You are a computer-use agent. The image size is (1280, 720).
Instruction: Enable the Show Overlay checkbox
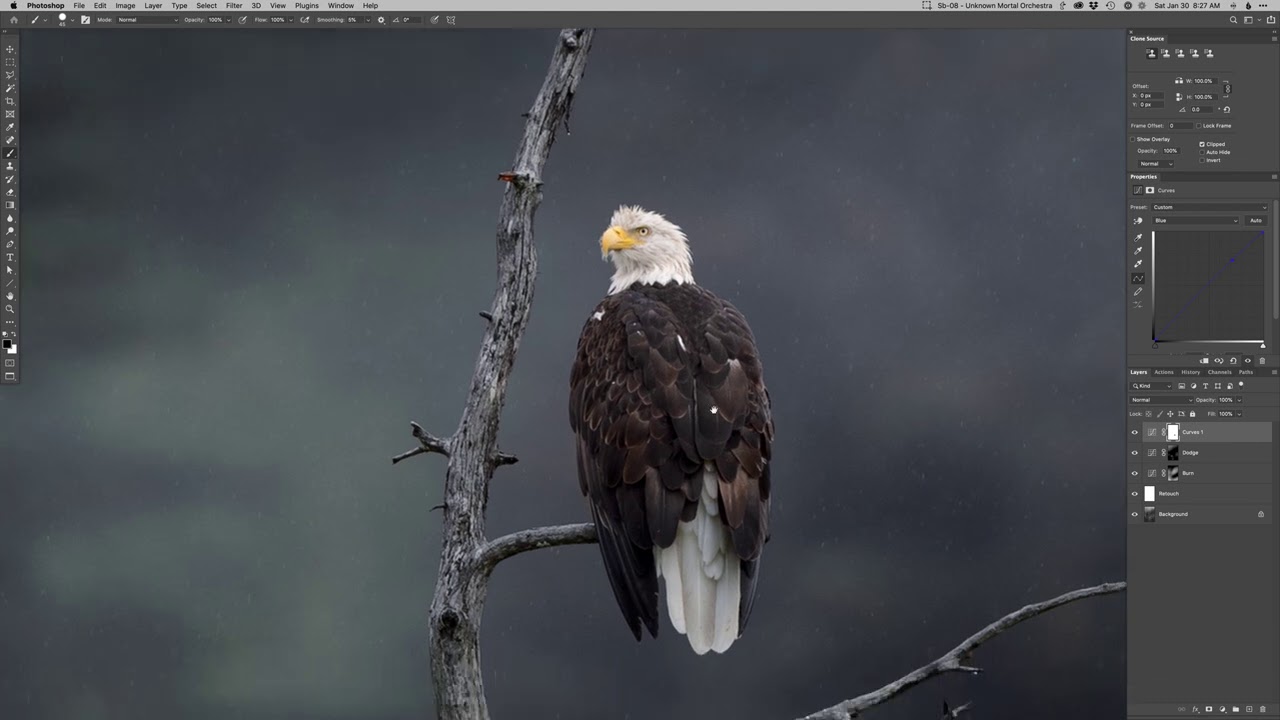coord(1133,139)
